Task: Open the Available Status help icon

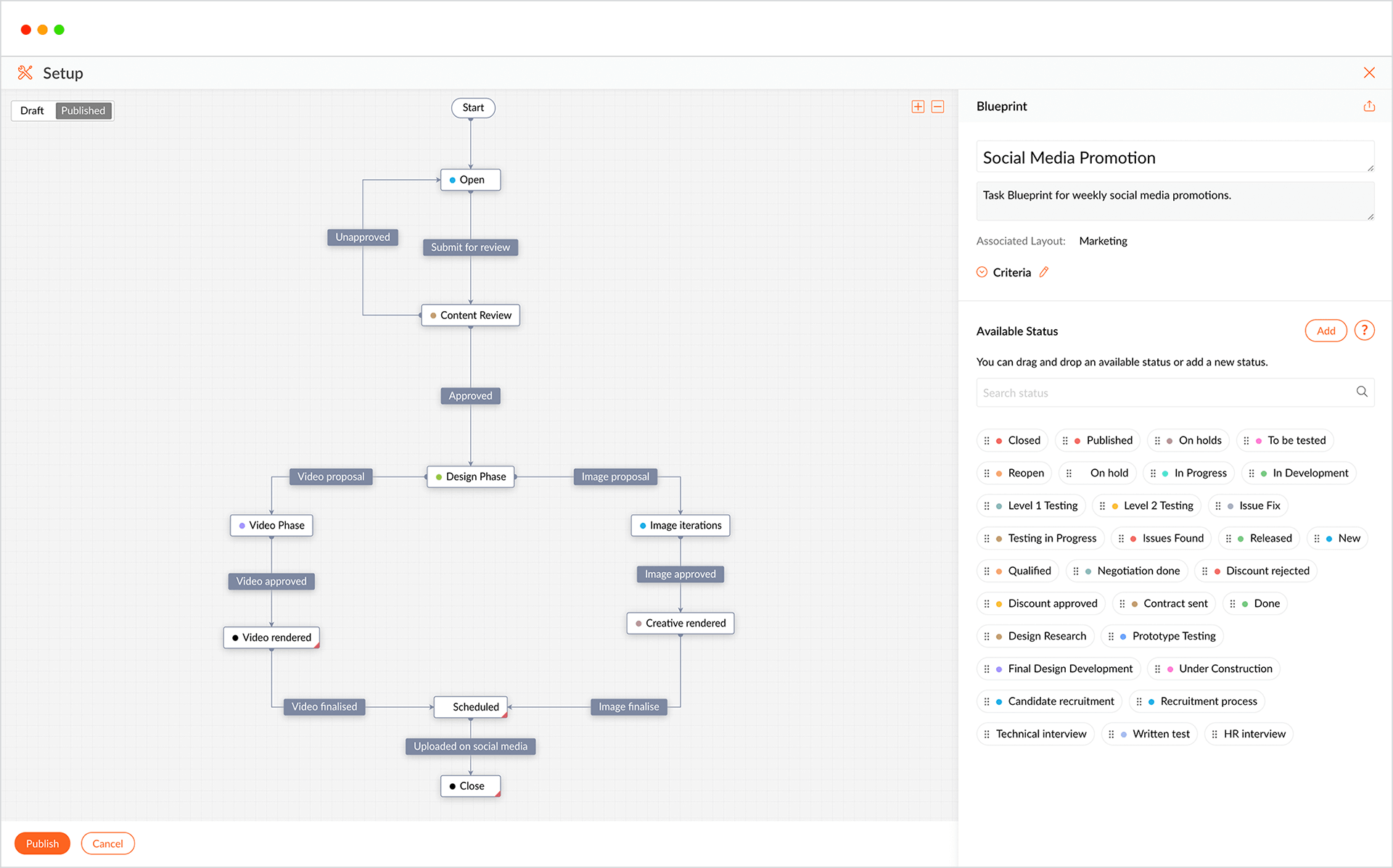Action: click(x=1364, y=331)
